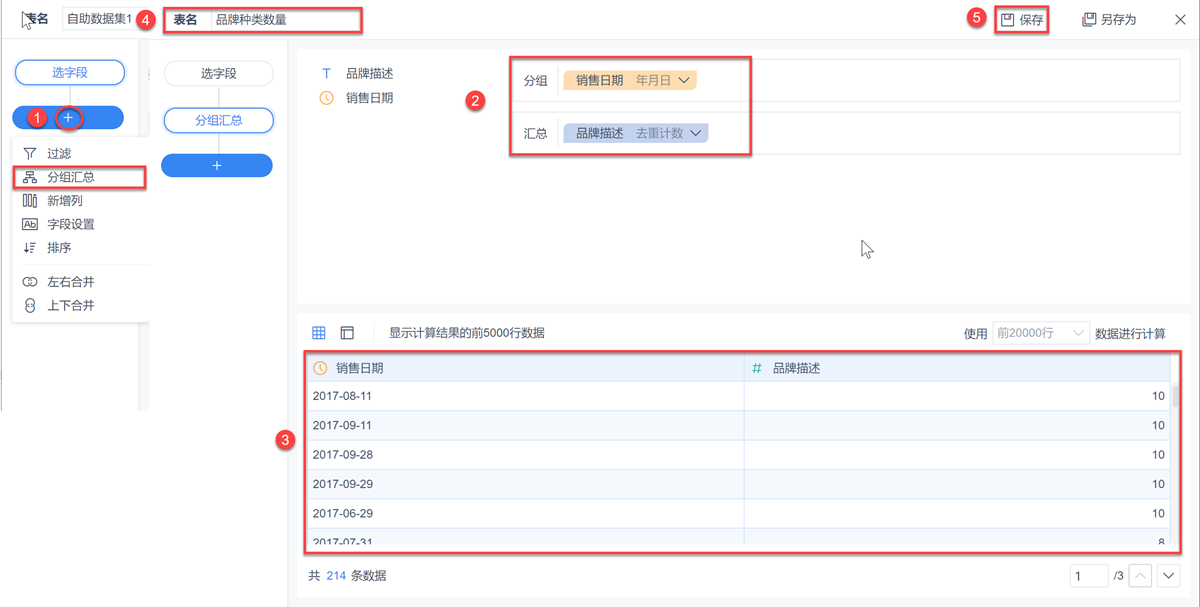
Task: Click the 214 record count
Action: pyautogui.click(x=336, y=576)
